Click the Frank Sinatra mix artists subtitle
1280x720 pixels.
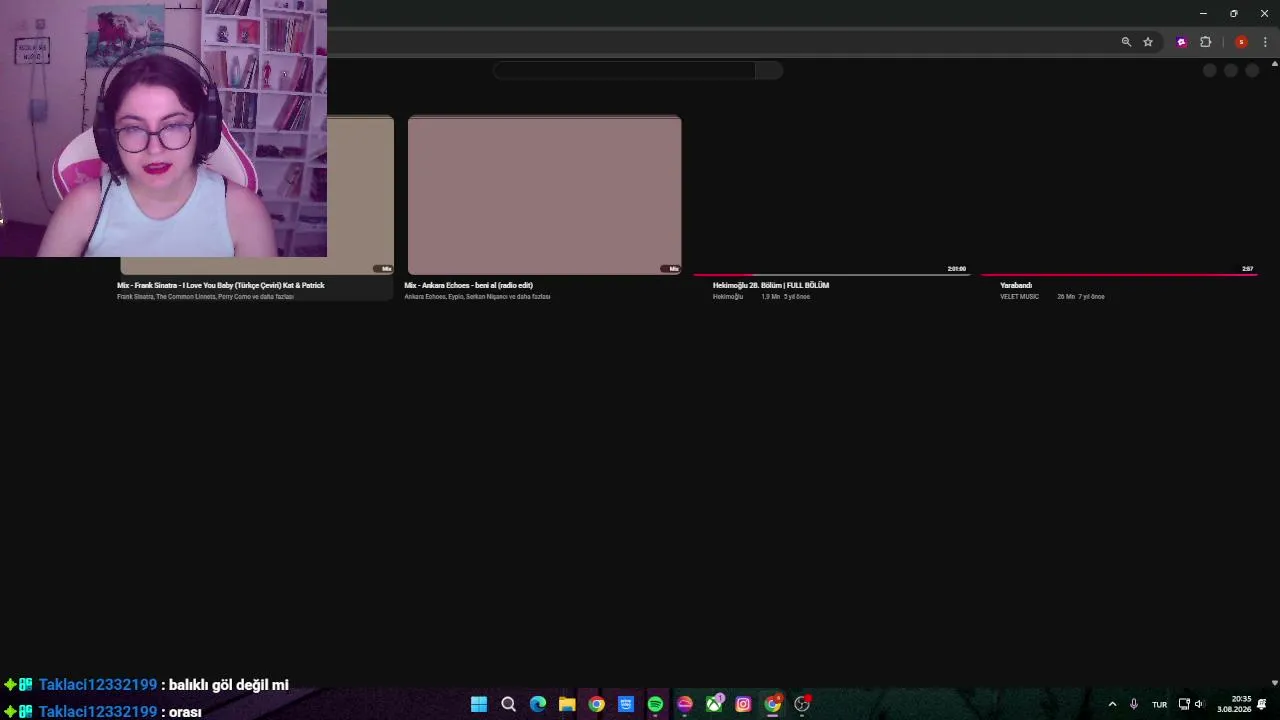tap(205, 297)
